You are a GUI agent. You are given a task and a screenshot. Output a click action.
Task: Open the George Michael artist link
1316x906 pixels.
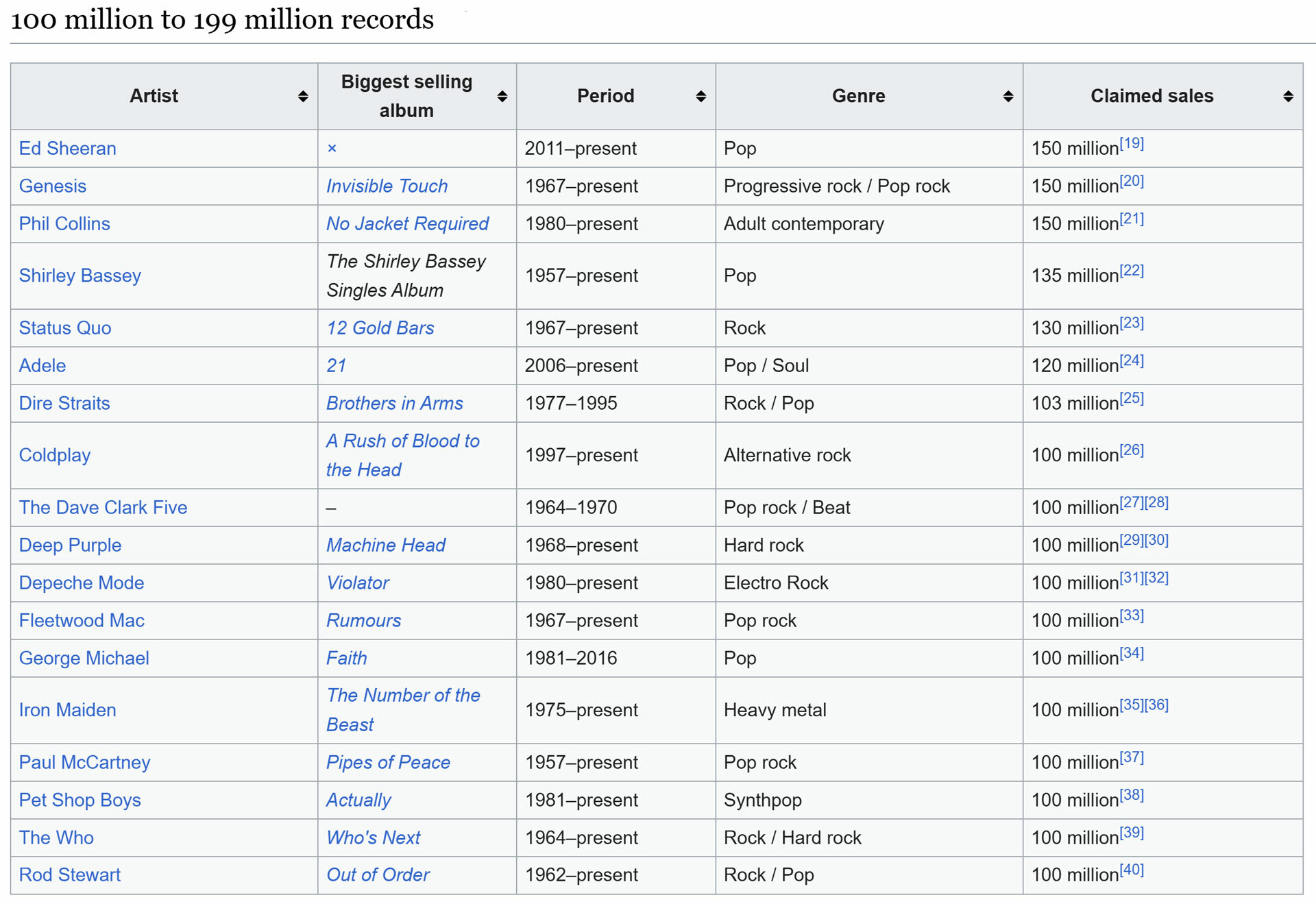point(84,659)
